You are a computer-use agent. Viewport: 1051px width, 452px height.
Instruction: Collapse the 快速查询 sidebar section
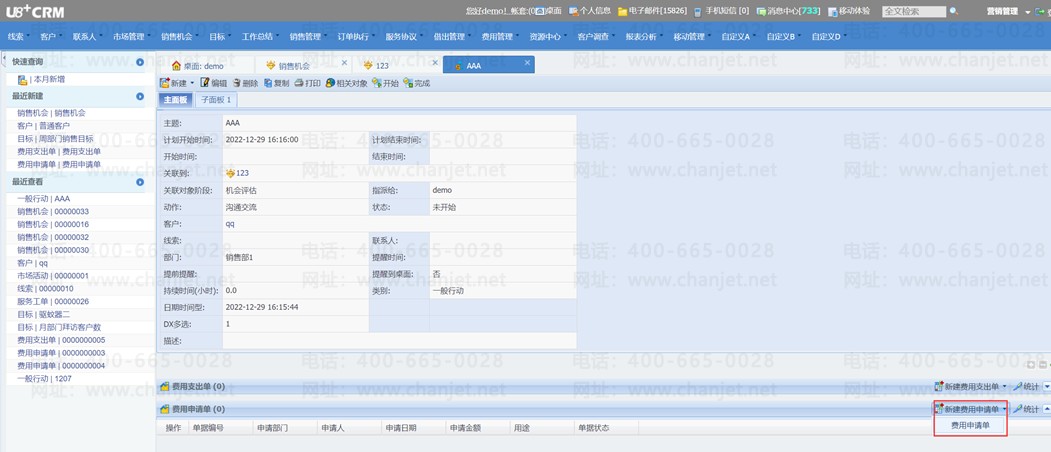click(x=140, y=62)
